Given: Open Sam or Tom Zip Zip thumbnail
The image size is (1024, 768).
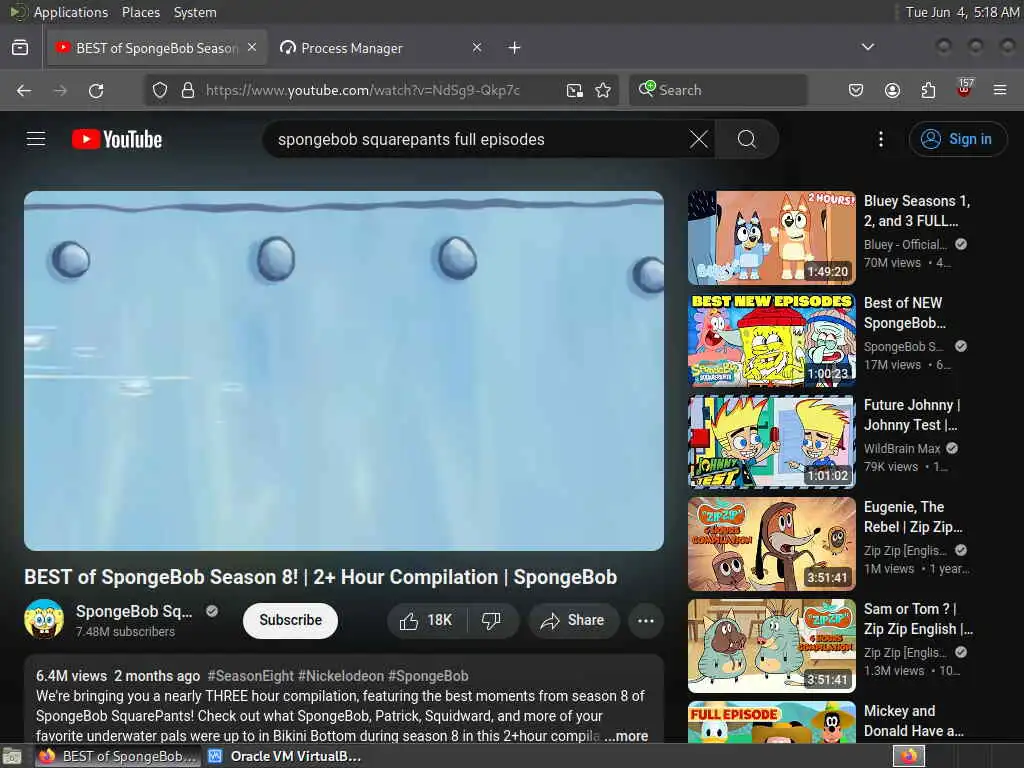Looking at the screenshot, I should [772, 646].
